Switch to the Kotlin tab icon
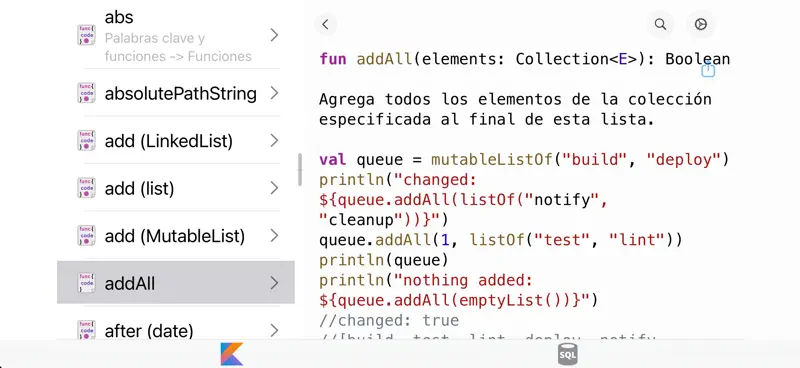 232,354
